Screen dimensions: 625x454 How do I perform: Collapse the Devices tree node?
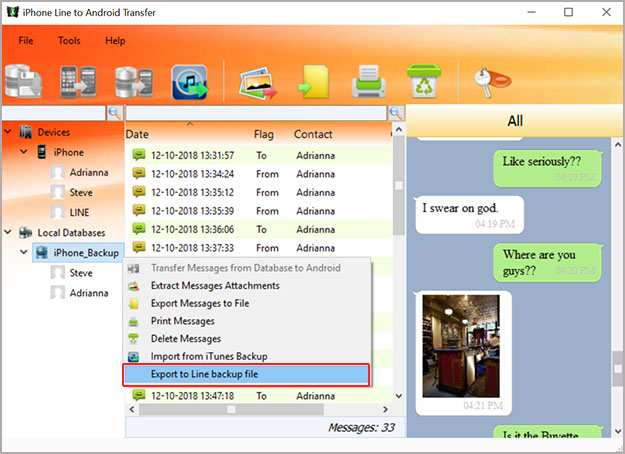click(x=9, y=132)
